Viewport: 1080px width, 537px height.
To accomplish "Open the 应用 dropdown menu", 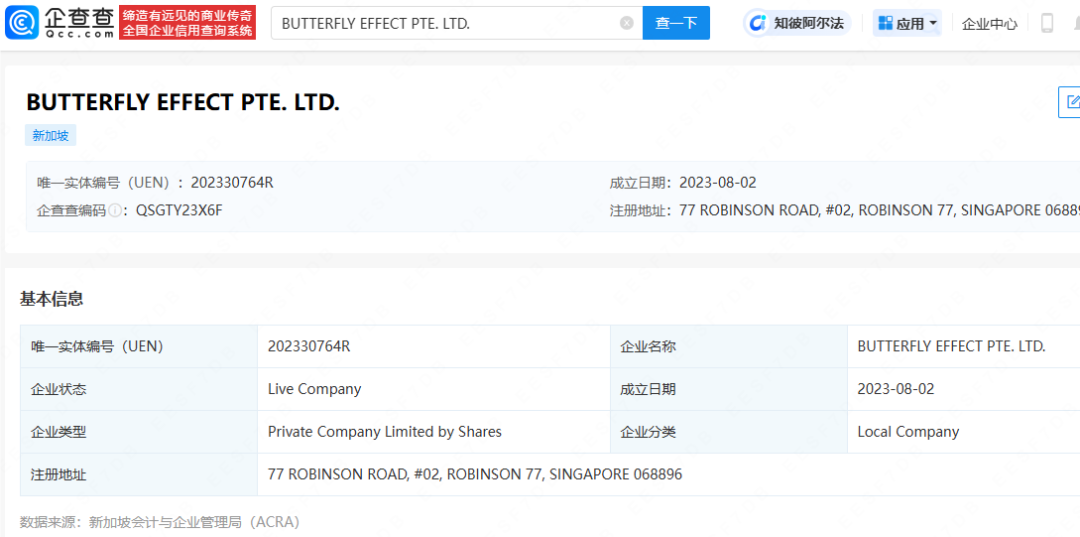I will [x=907, y=23].
